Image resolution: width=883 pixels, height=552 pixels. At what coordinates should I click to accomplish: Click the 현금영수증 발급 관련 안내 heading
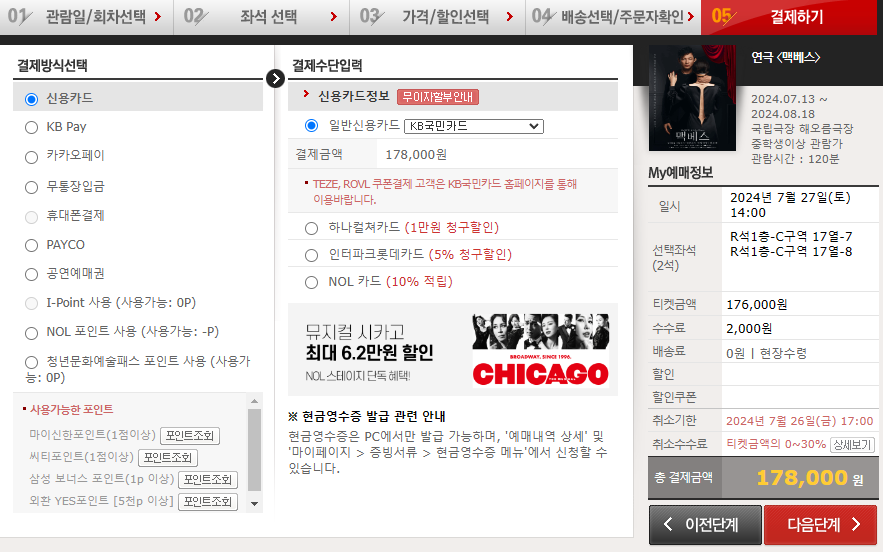coord(367,416)
